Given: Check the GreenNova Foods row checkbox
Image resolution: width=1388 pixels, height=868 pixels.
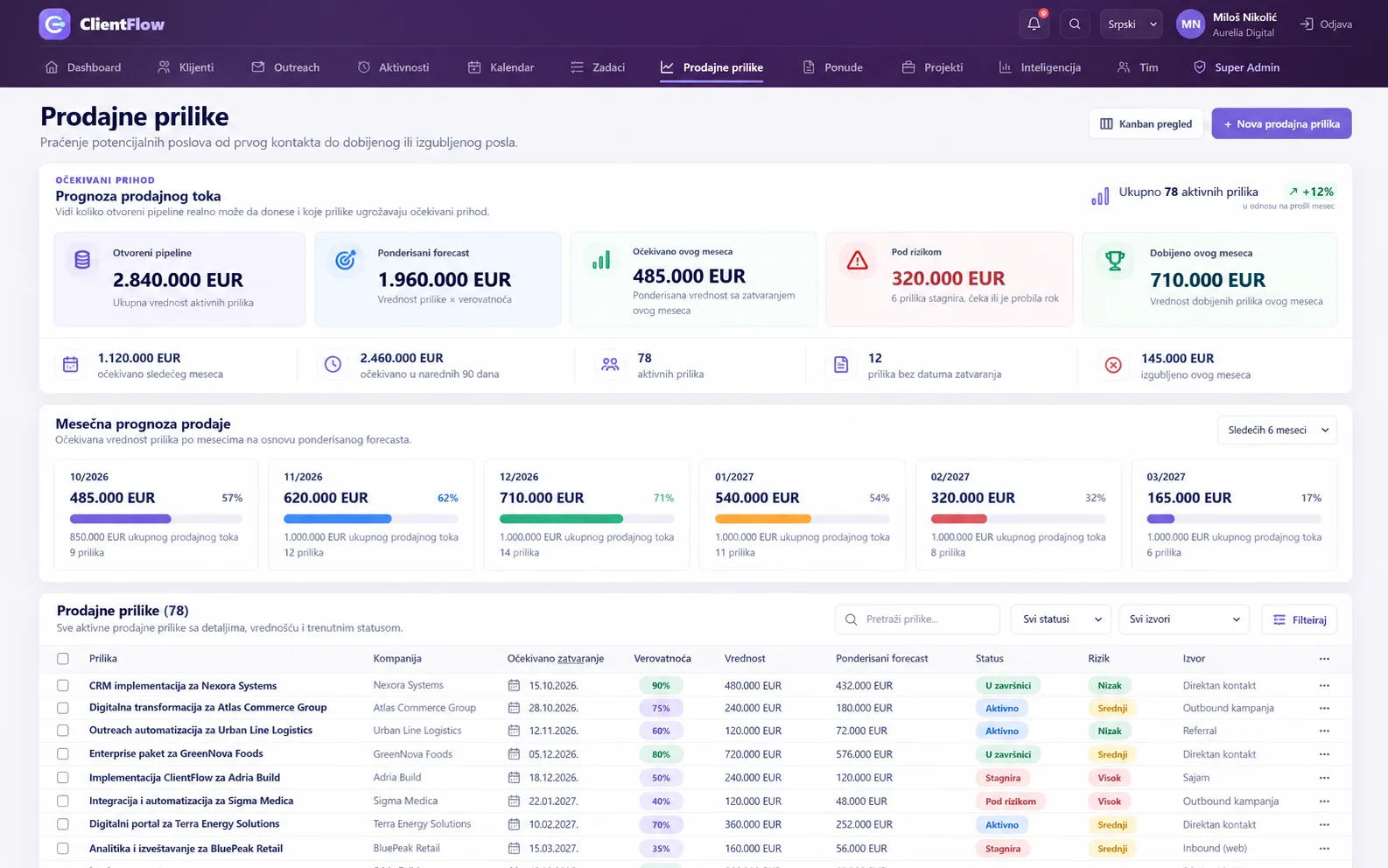Looking at the screenshot, I should pyautogui.click(x=62, y=753).
